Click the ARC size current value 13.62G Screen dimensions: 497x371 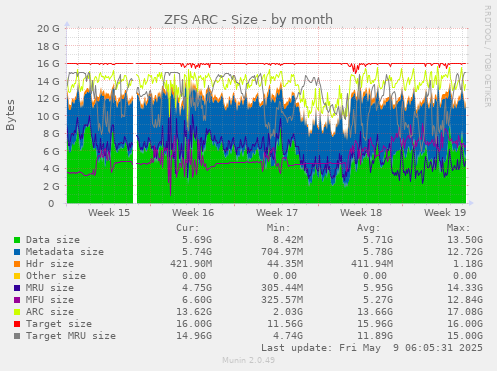tap(194, 312)
